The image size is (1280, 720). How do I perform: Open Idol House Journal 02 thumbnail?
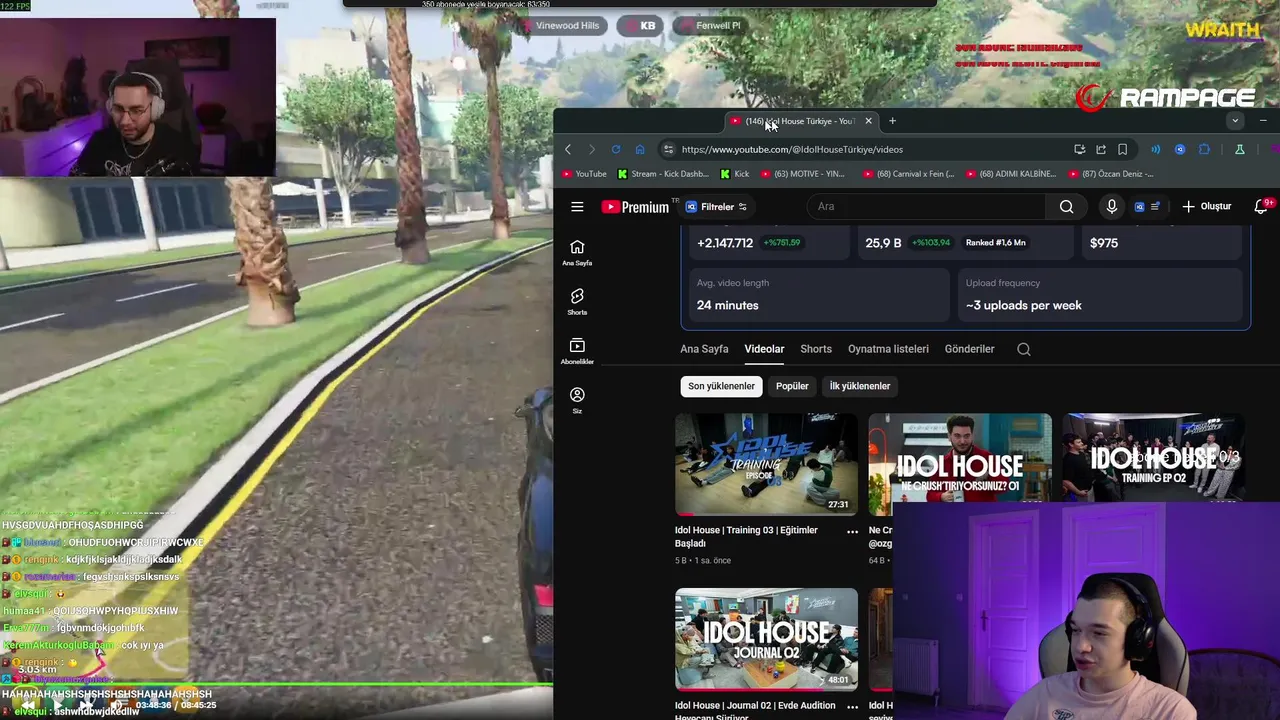(766, 639)
